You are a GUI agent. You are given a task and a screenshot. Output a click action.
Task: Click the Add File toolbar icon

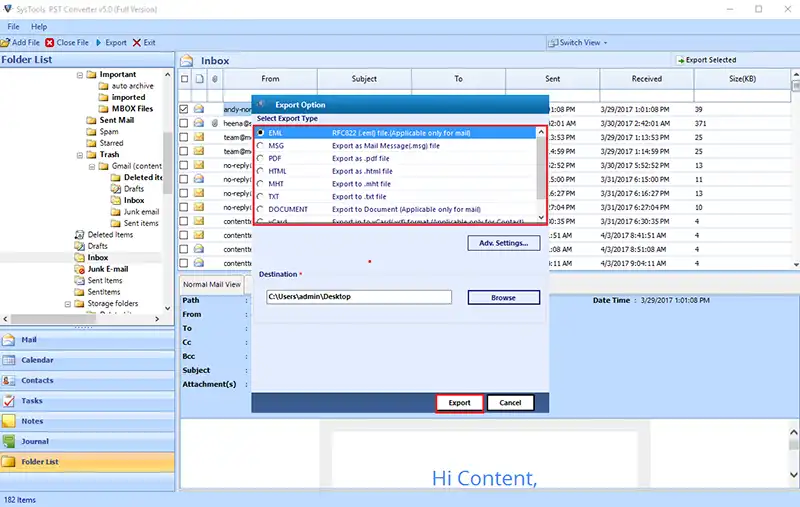[x=6, y=43]
